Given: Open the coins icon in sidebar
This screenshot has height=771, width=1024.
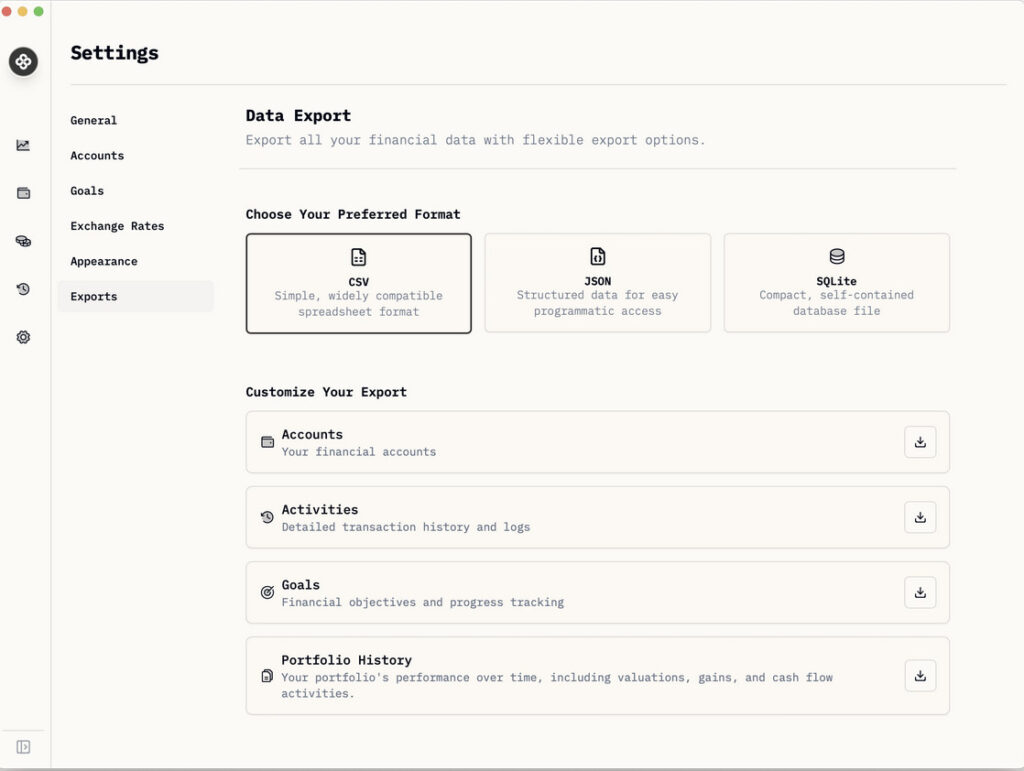Looking at the screenshot, I should [23, 241].
